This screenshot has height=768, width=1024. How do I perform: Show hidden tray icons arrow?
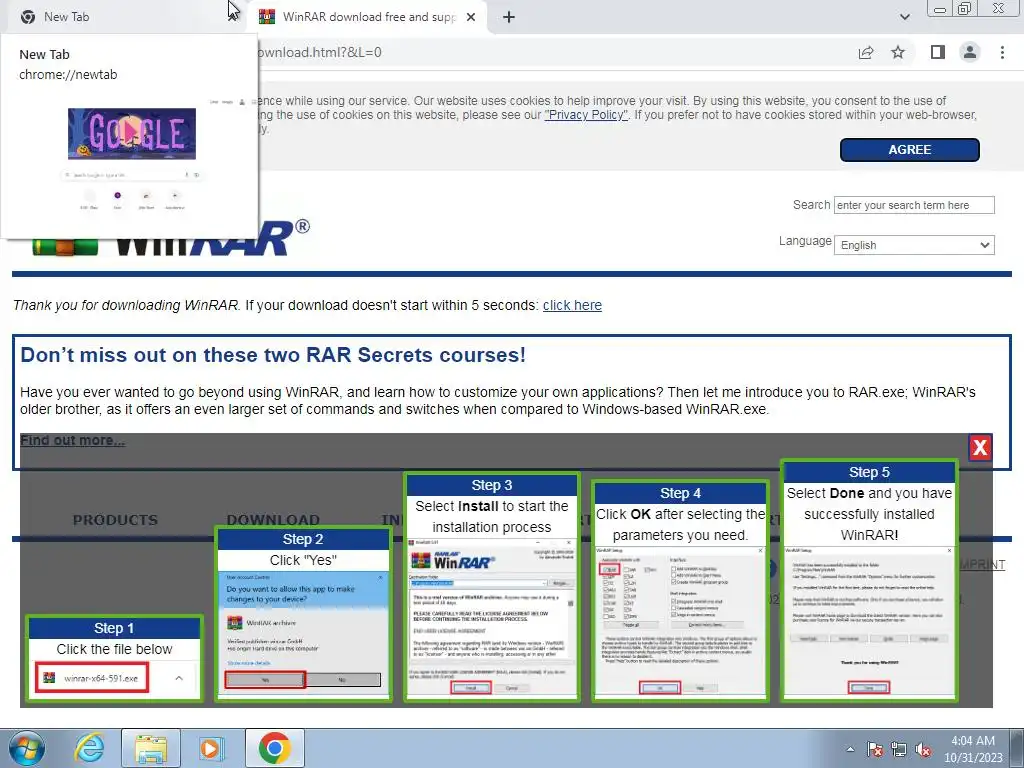point(850,749)
